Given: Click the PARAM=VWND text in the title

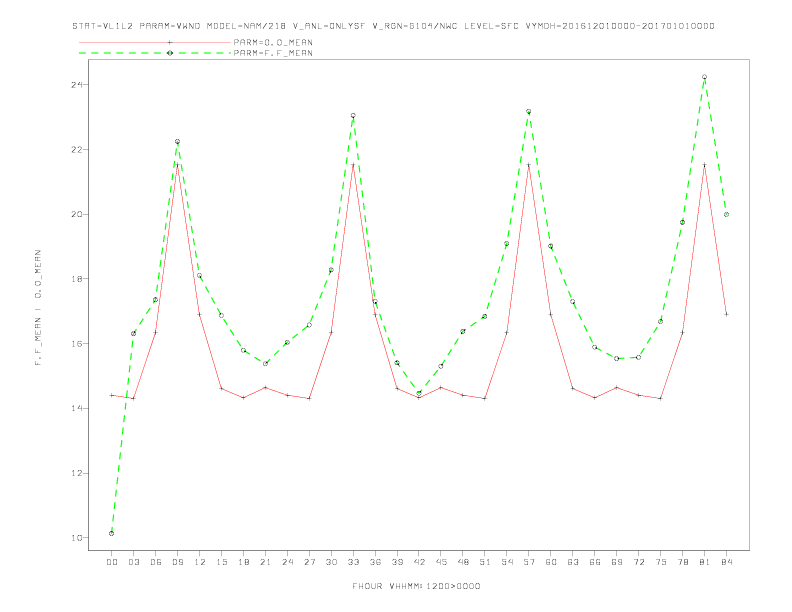Looking at the screenshot, I should (170, 26).
